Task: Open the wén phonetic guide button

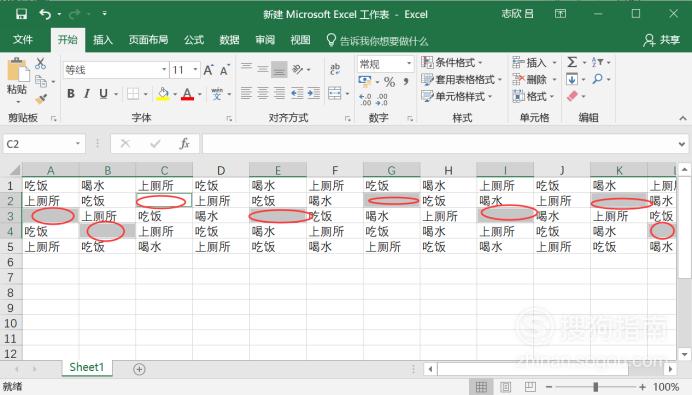Action: [217, 94]
